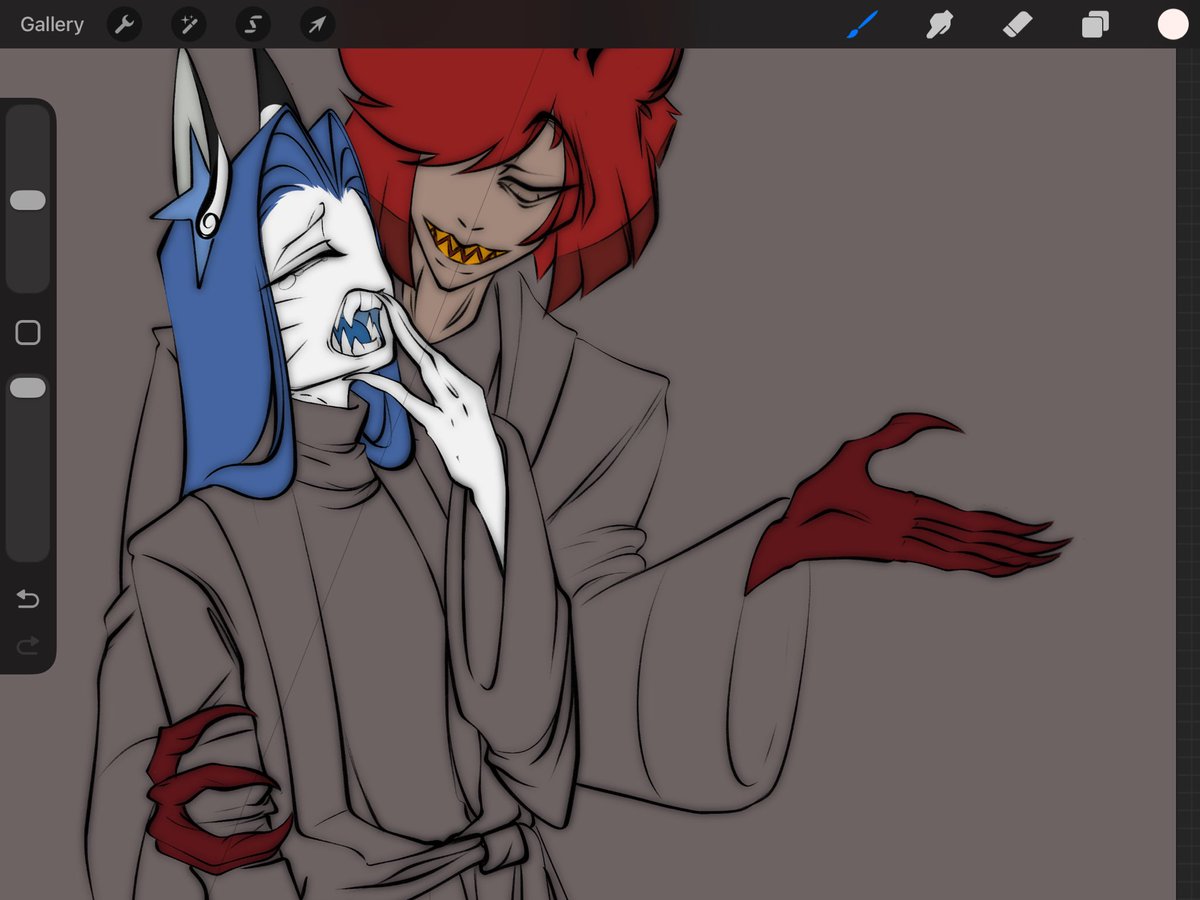Expand the smudge brush options
The height and width of the screenshot is (900, 1200).
tap(940, 24)
